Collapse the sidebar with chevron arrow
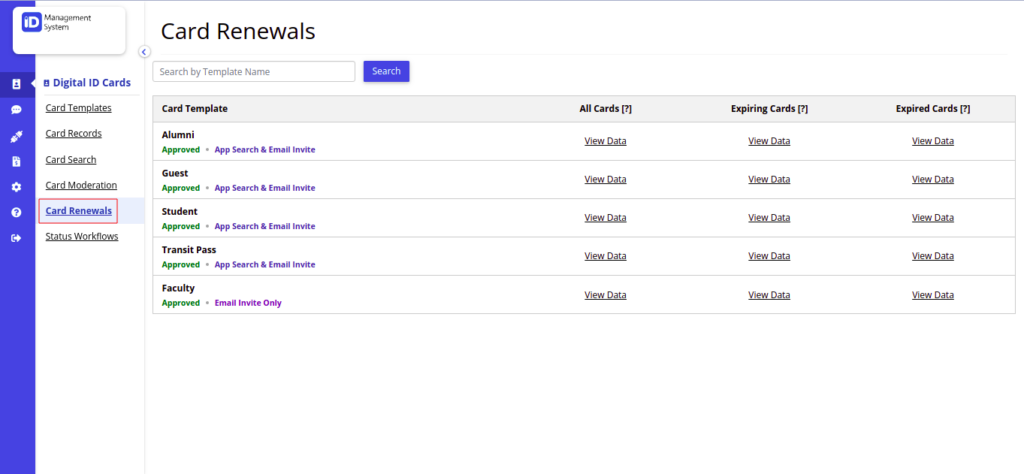1024x474 pixels. click(144, 52)
